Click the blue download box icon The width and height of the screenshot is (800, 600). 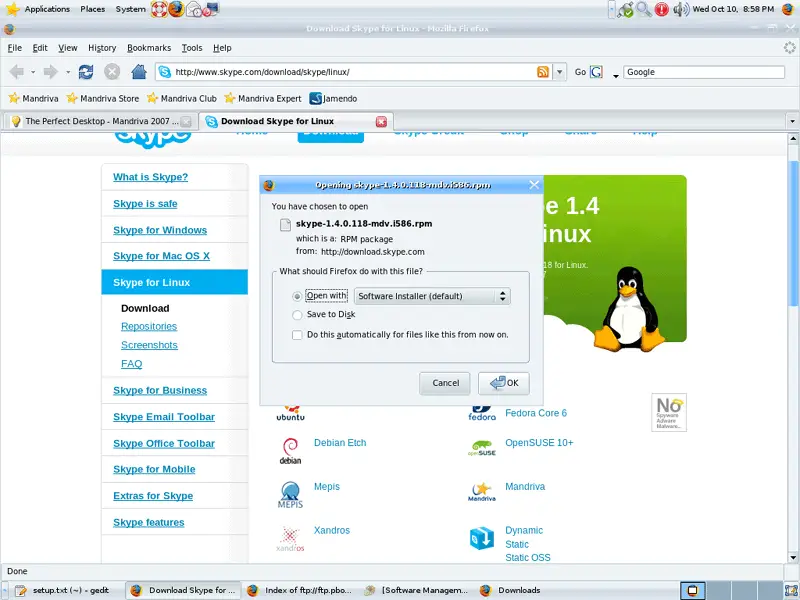click(x=482, y=538)
